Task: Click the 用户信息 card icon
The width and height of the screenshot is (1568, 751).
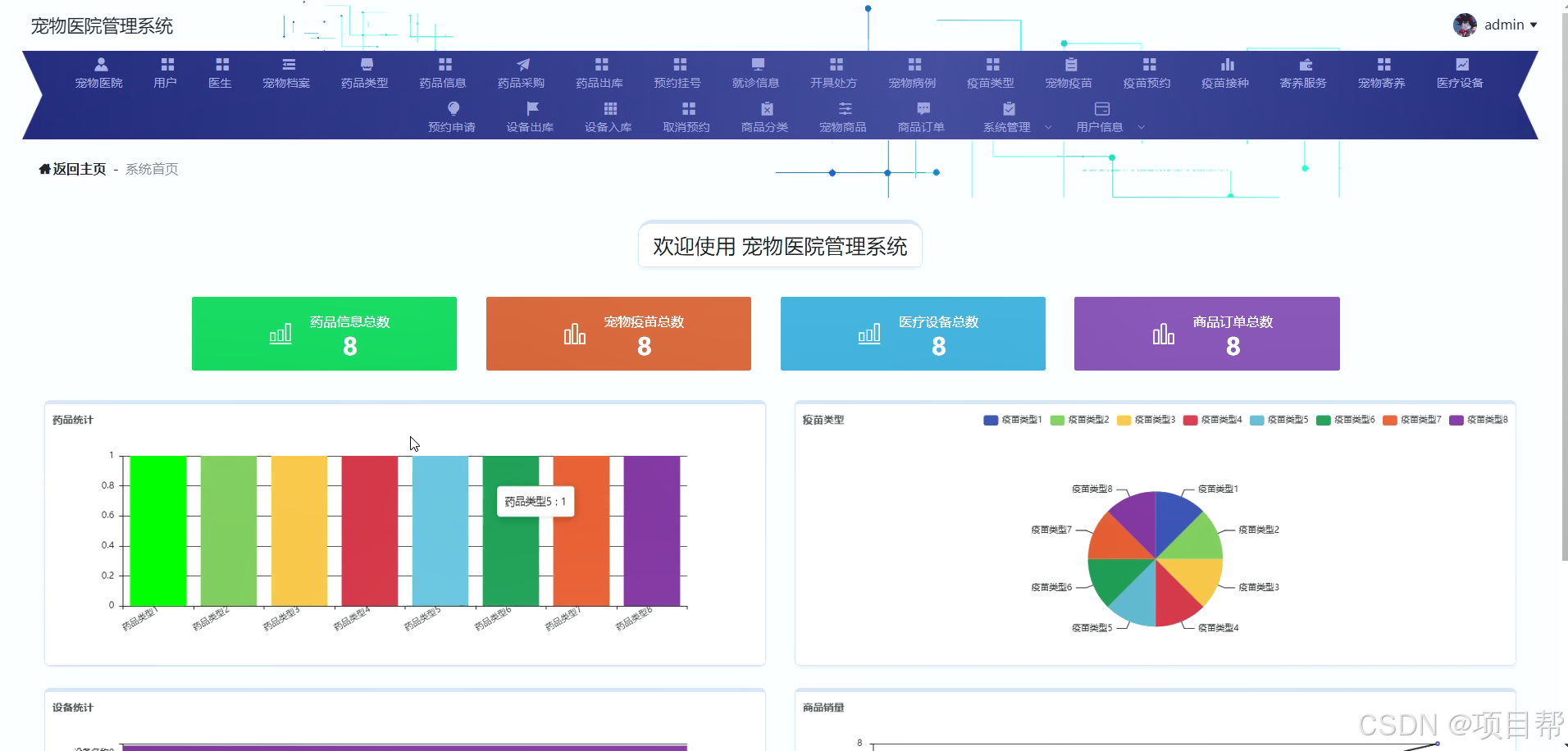Action: click(1102, 108)
